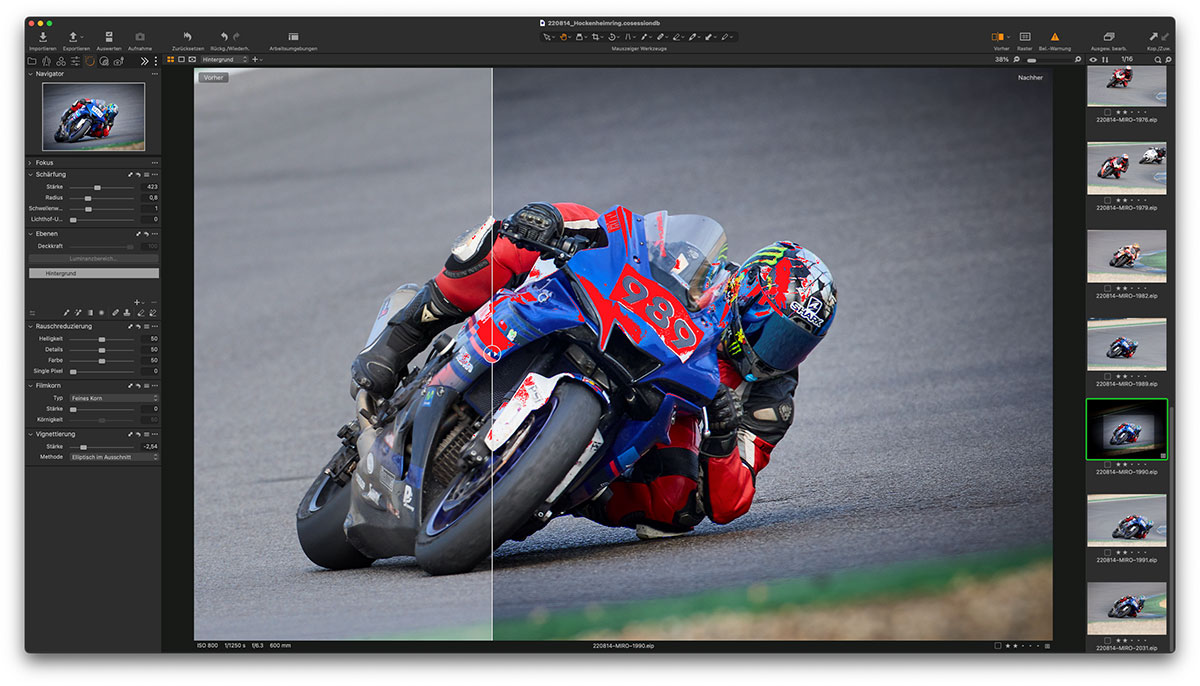This screenshot has height=686, width=1200.
Task: Collapse the Navigator panel
Action: (x=30, y=74)
